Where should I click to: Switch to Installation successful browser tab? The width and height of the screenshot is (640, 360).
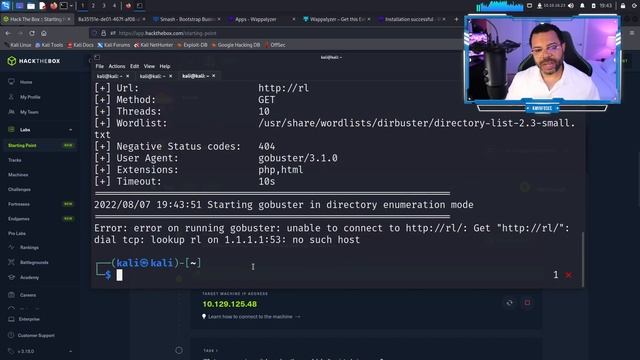411,19
